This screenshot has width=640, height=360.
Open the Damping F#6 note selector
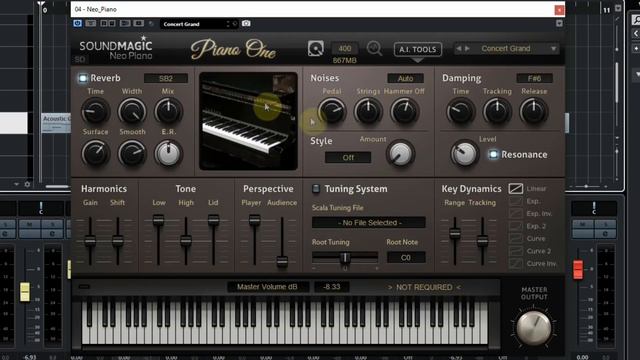tap(534, 78)
